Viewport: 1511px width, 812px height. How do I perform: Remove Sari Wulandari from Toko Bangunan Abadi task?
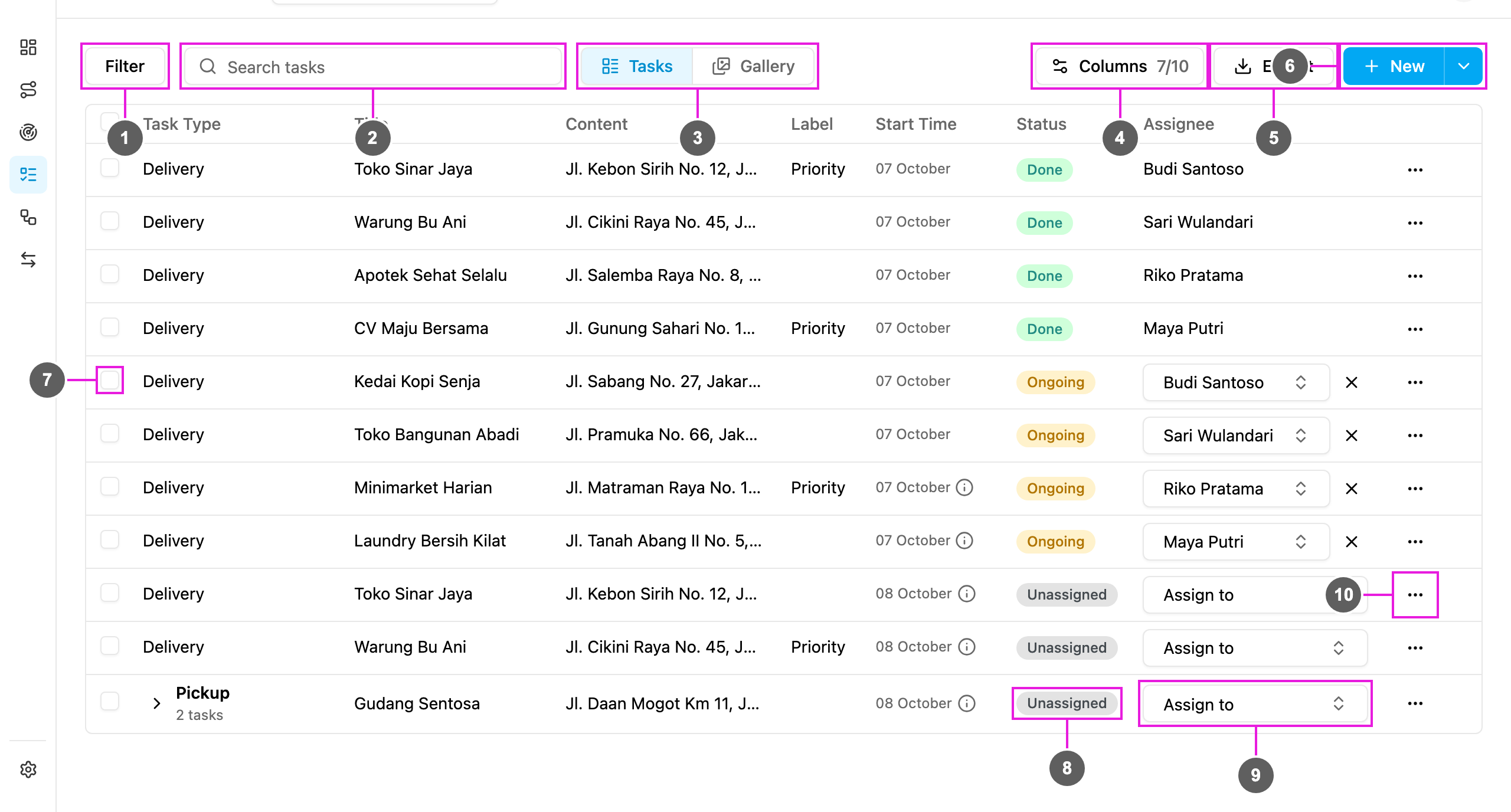coord(1352,436)
